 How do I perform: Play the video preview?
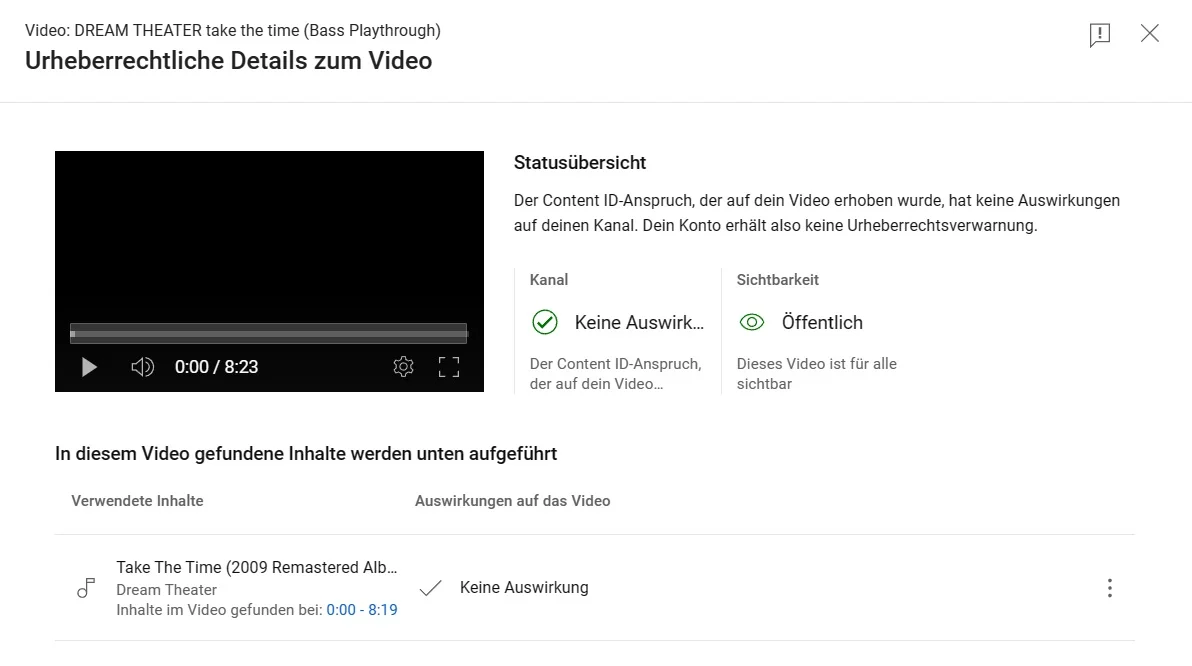pyautogui.click(x=88, y=367)
